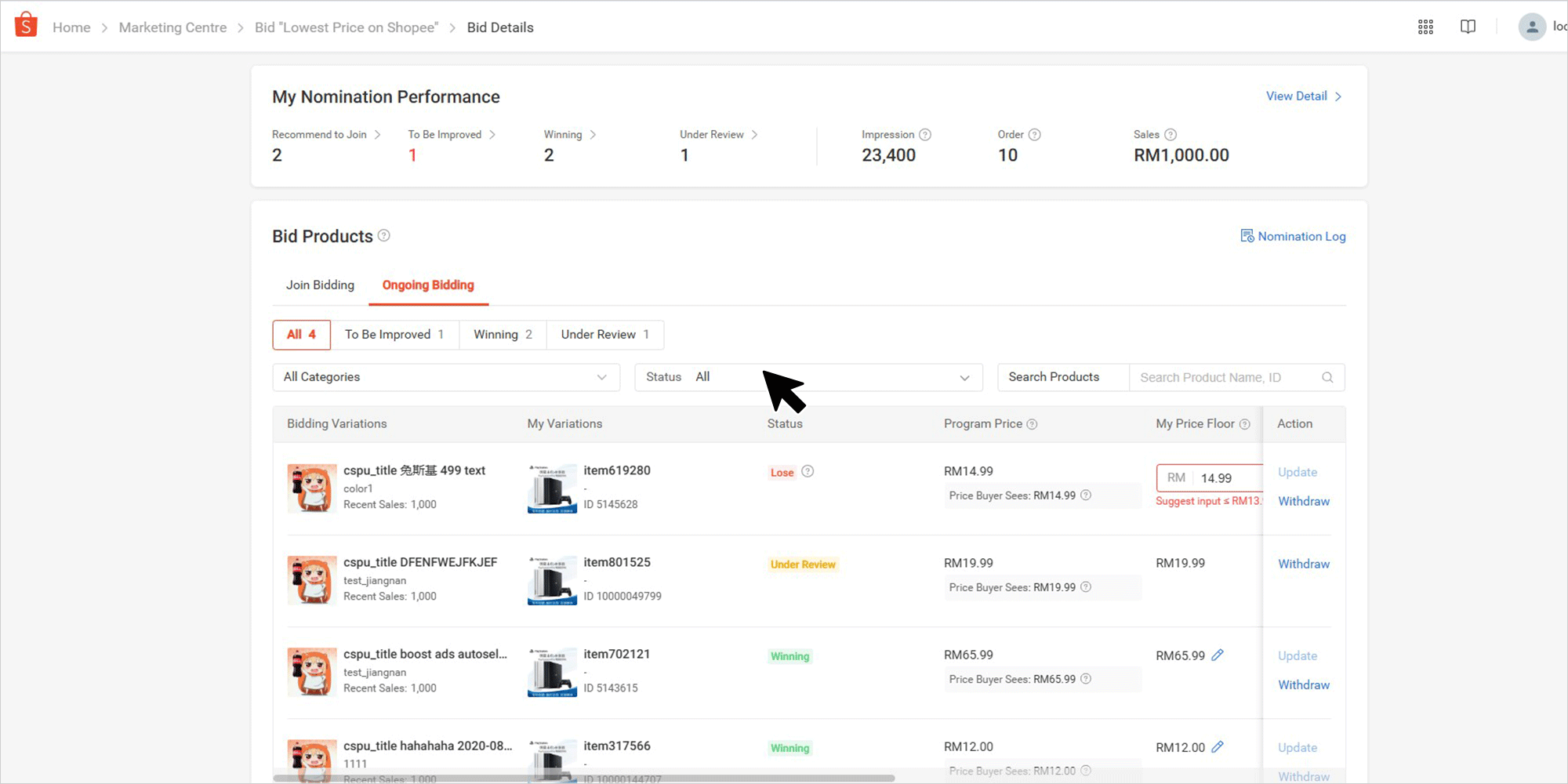This screenshot has height=784, width=1568.
Task: Select the Winning 2 filter chip
Action: [502, 334]
